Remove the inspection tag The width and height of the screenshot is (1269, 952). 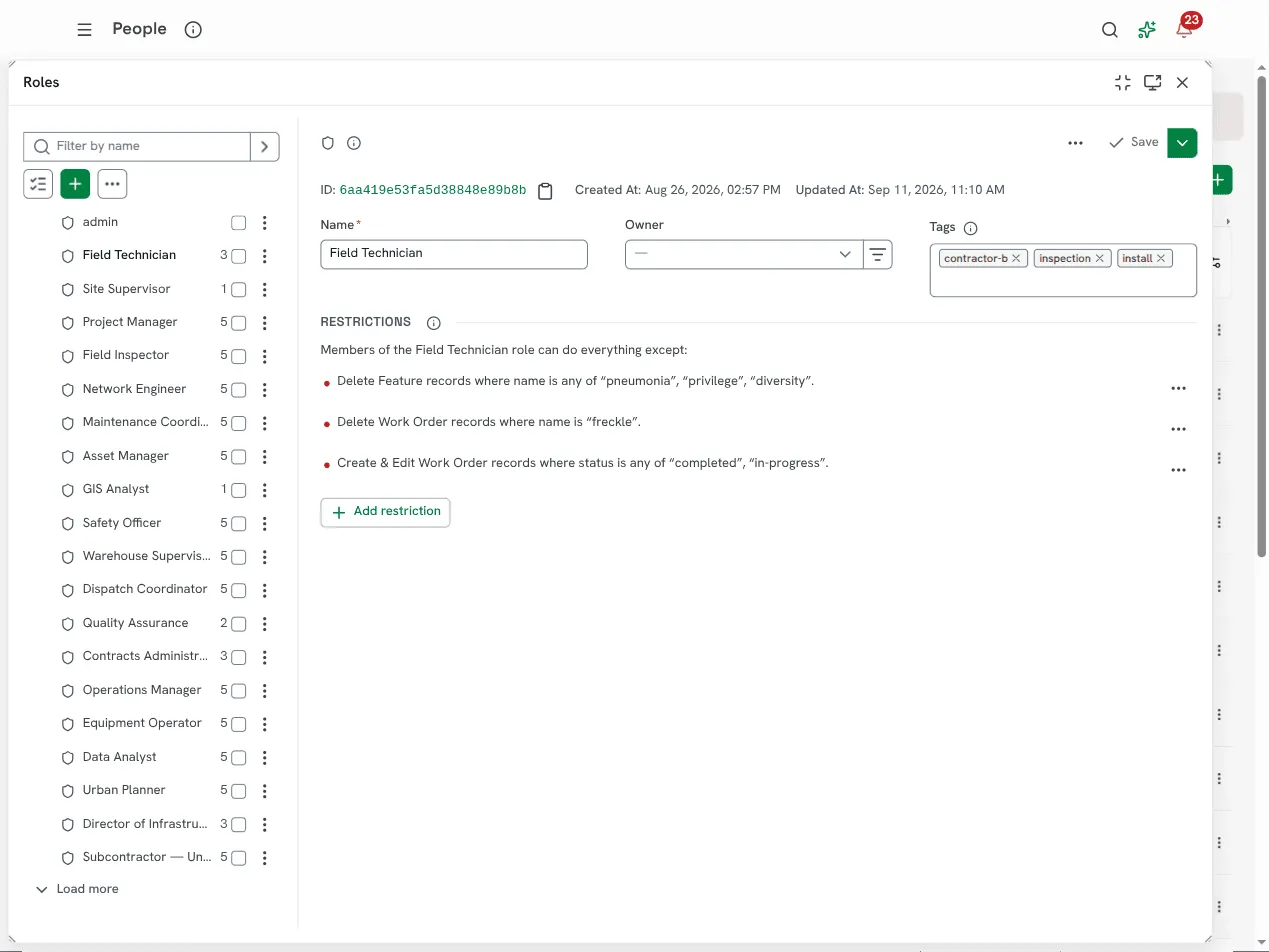point(1099,258)
